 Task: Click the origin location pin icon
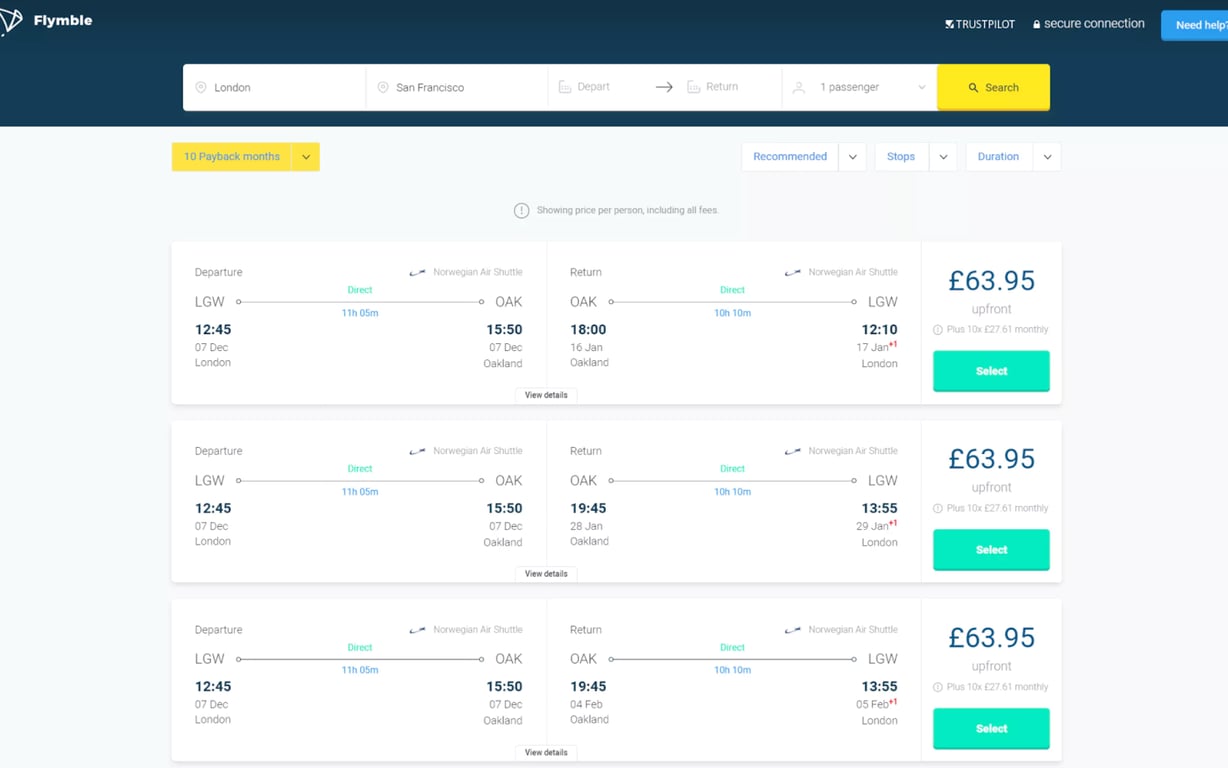point(201,88)
